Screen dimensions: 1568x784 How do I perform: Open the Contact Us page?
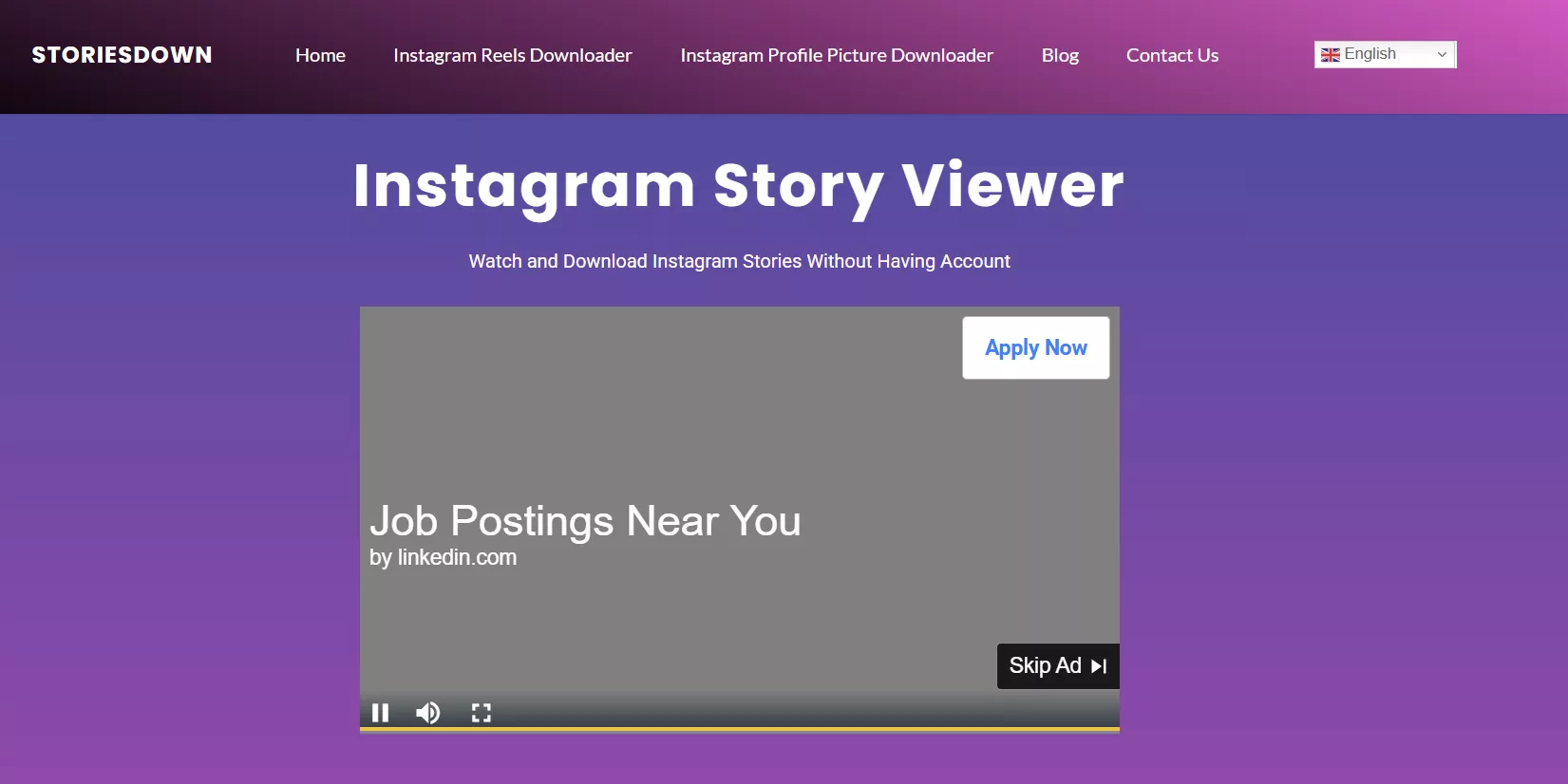pos(1172,55)
